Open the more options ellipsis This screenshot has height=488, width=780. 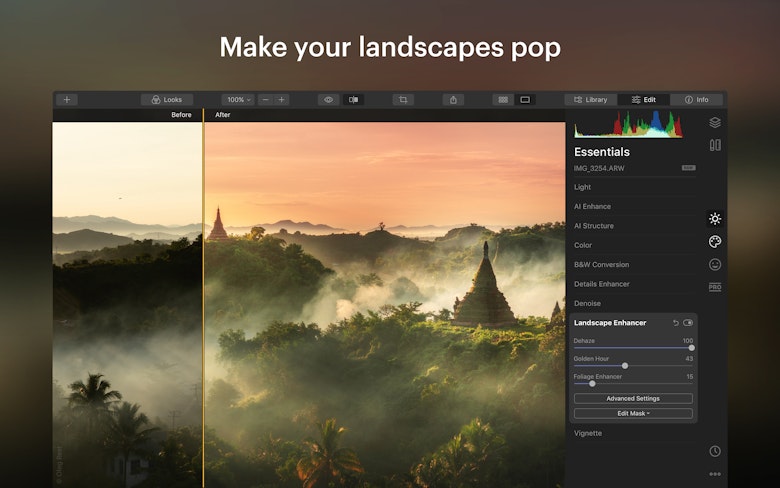click(715, 474)
